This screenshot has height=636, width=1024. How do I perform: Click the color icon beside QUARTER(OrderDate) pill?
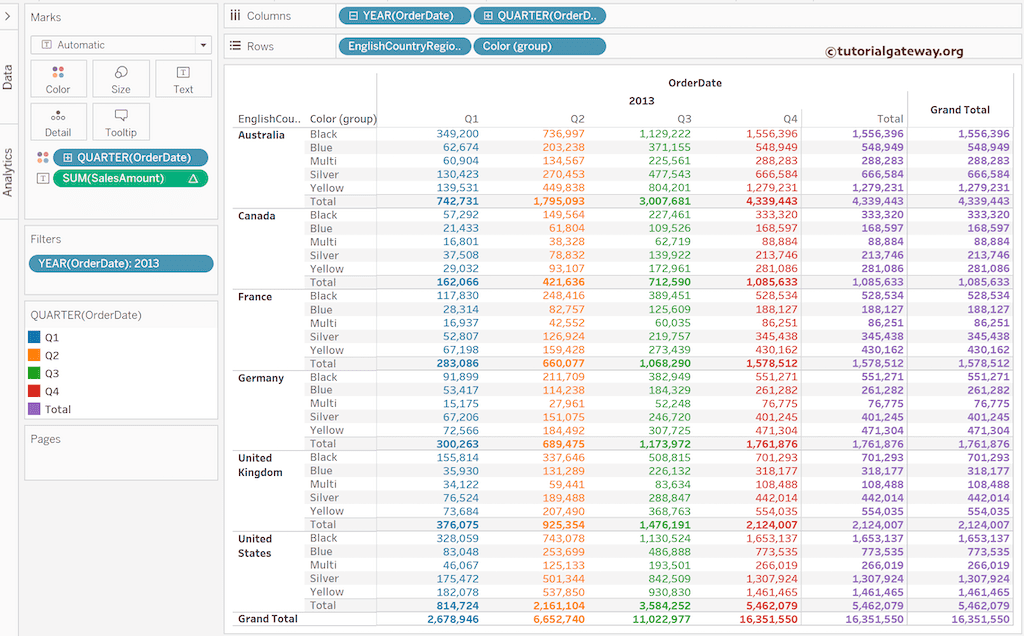tap(43, 157)
